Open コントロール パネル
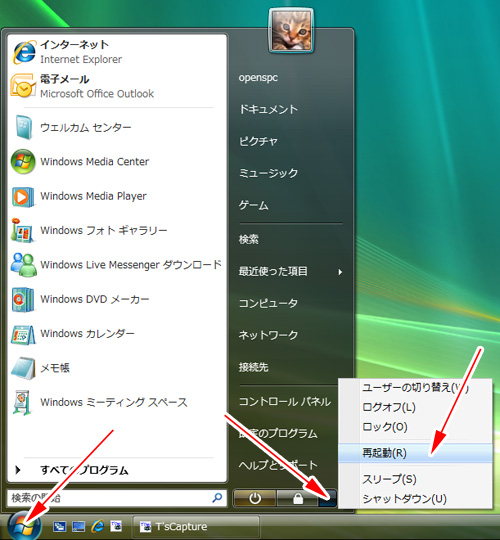500x540 pixels. pyautogui.click(x=285, y=402)
